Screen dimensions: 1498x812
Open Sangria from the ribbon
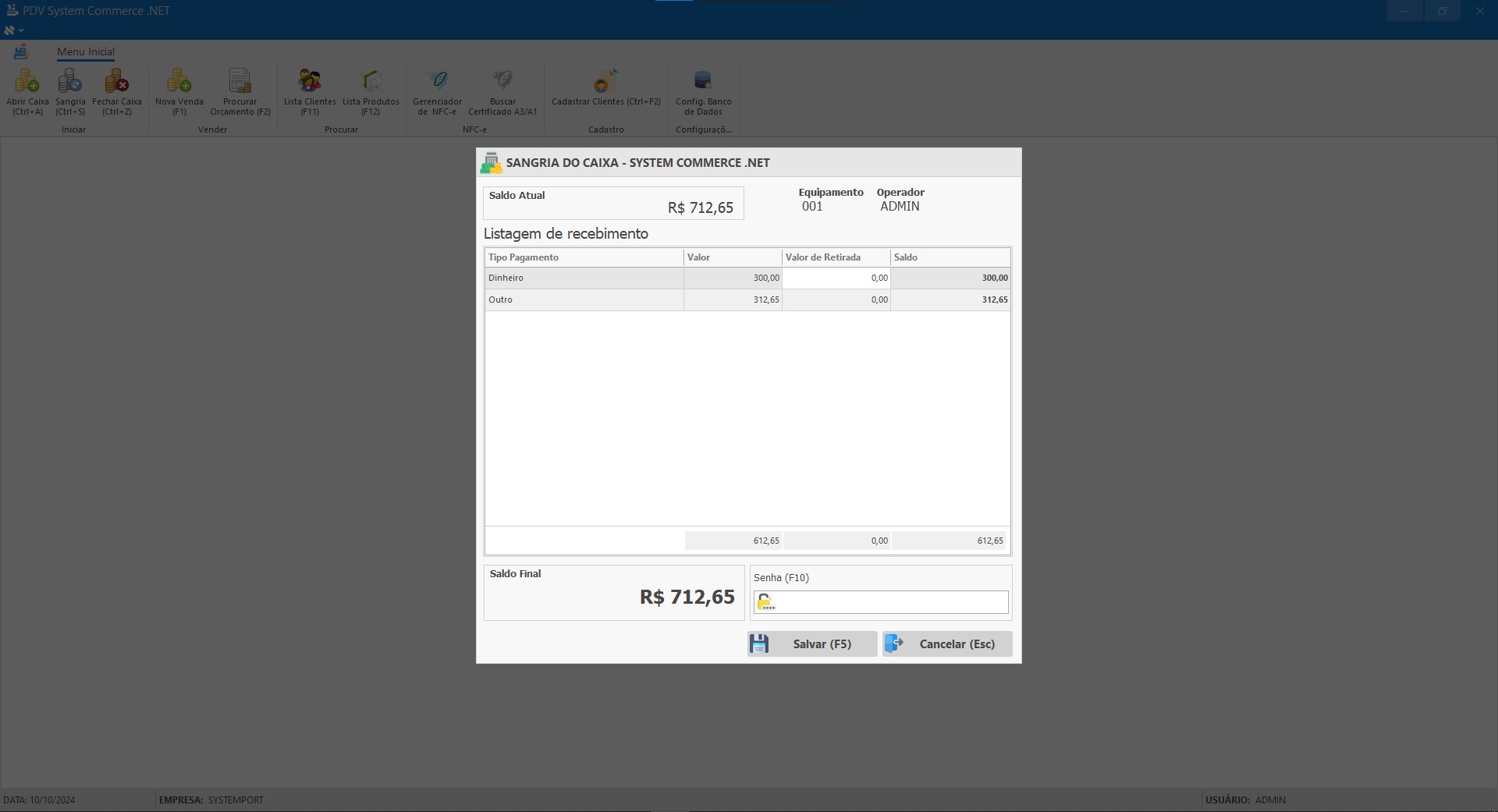click(70, 81)
